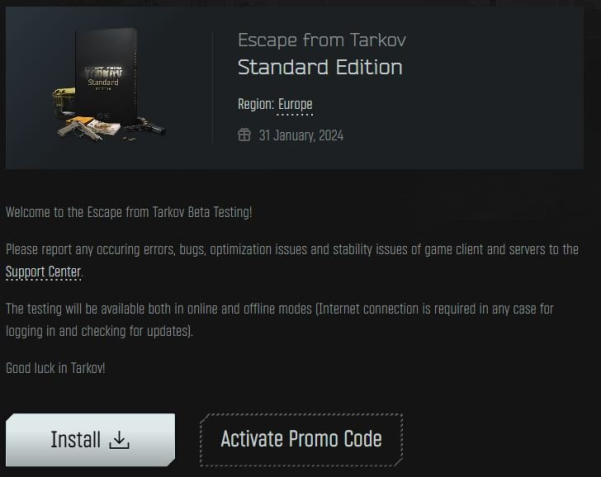This screenshot has height=477, width=601.
Task: Click the Install button
Action: coord(90,439)
